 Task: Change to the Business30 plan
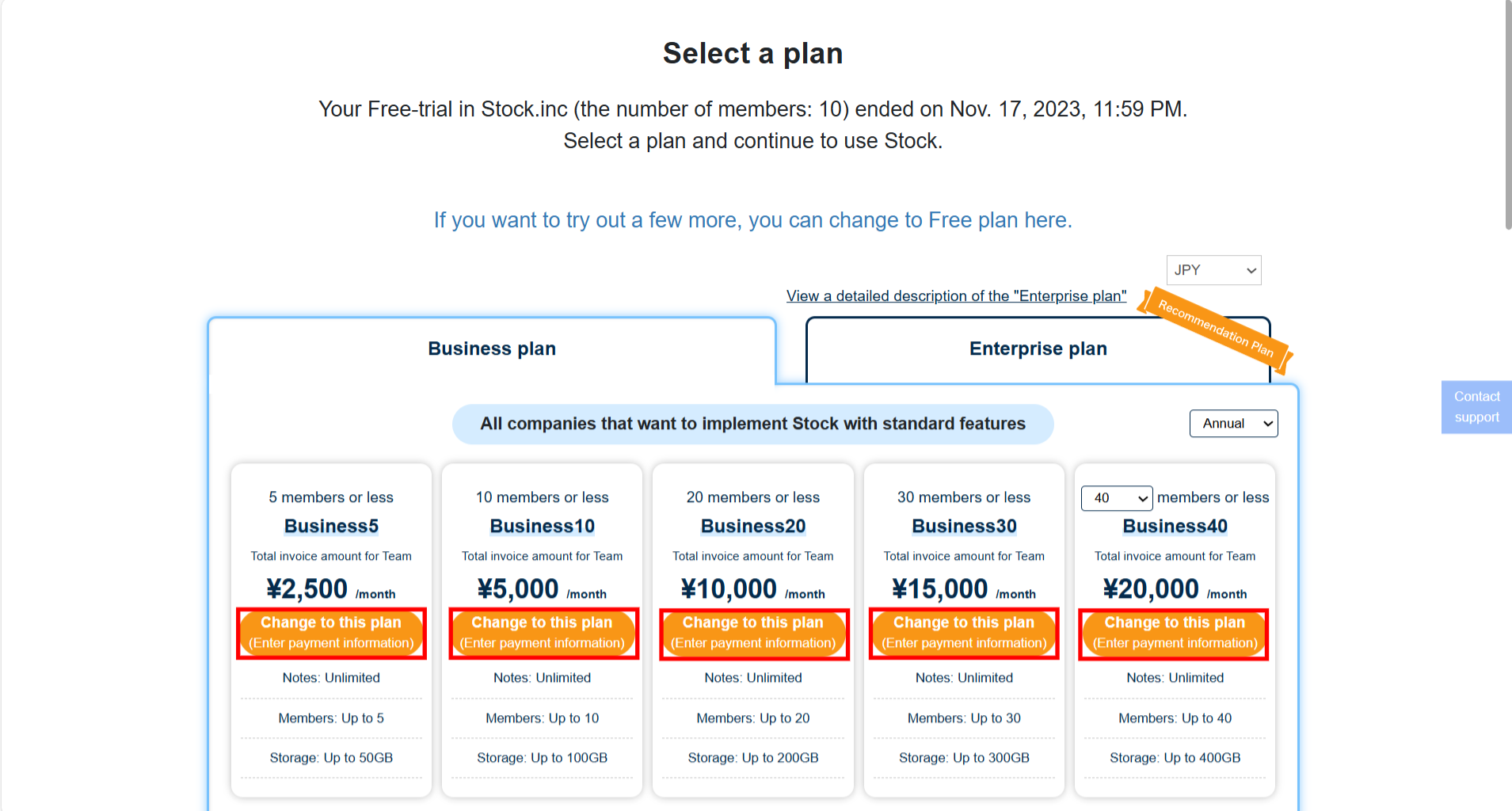(x=963, y=632)
